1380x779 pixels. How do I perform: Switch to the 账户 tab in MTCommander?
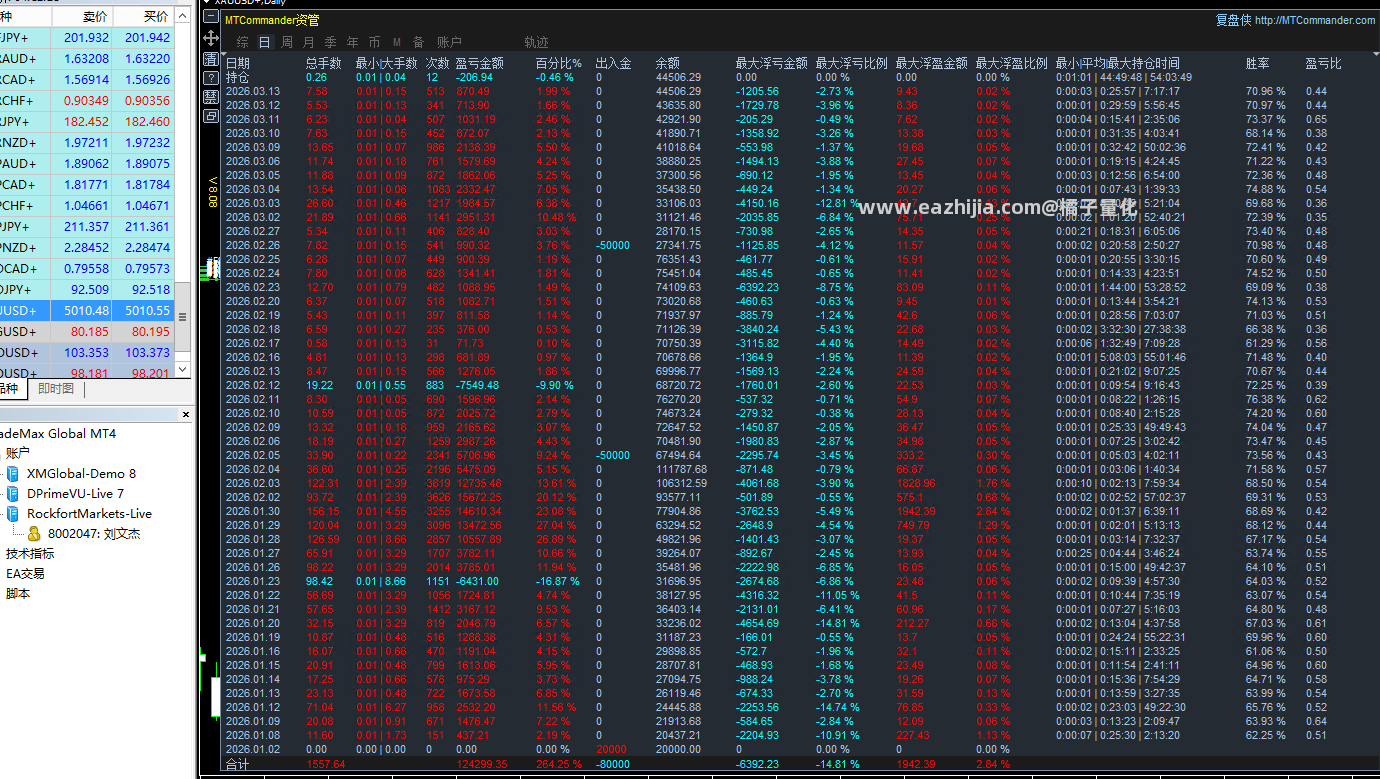pos(449,42)
